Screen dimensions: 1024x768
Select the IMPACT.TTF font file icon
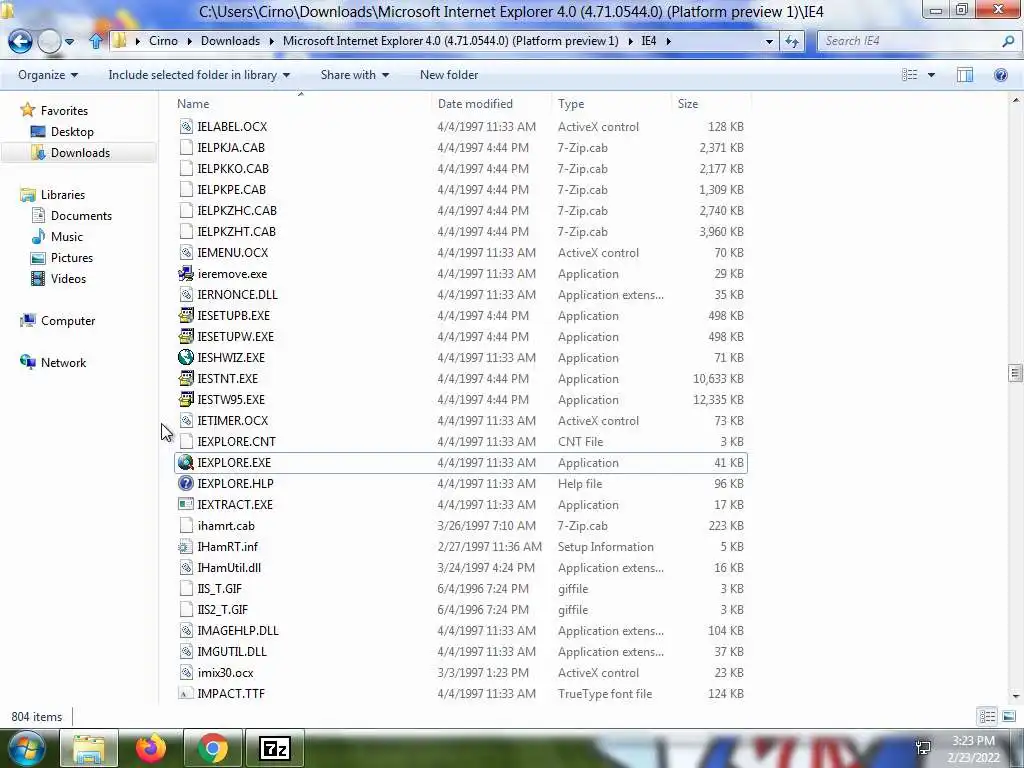[186, 694]
